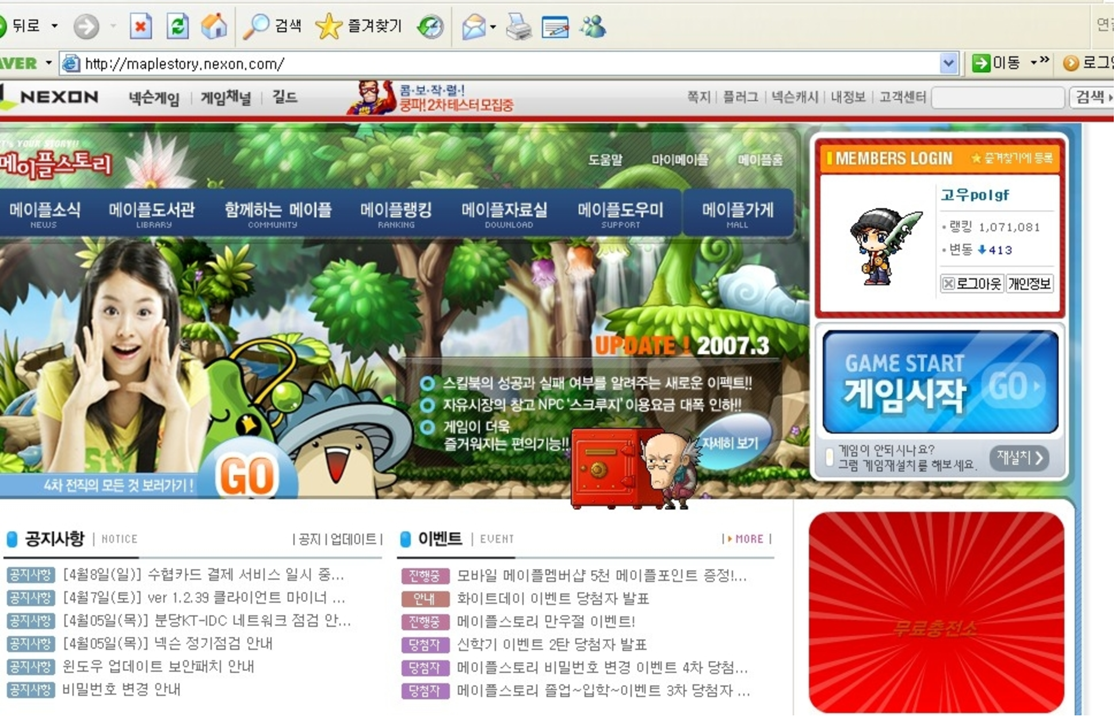Image resolution: width=1115 pixels, height=720 pixels.
Task: Open the 마이메이플 link
Action: coord(680,160)
